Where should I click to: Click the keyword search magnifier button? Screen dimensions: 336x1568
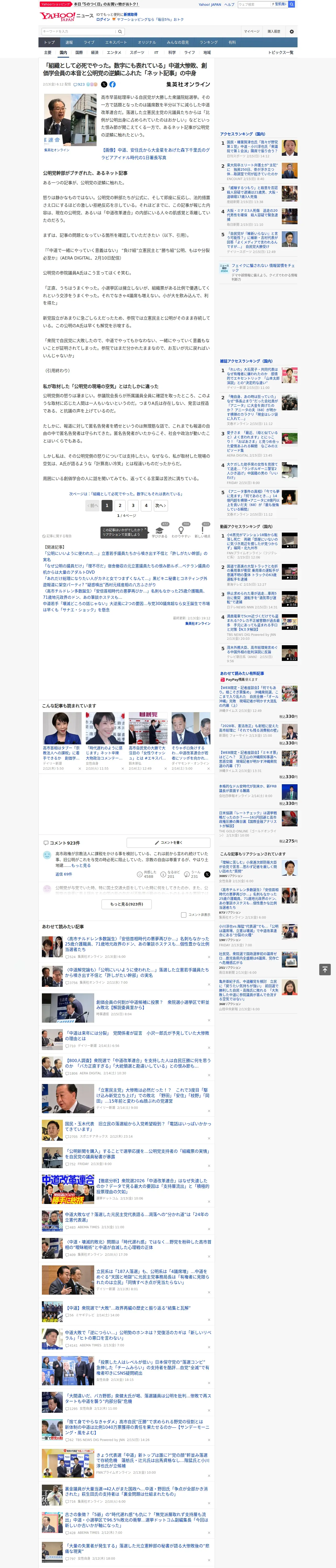click(120, 32)
